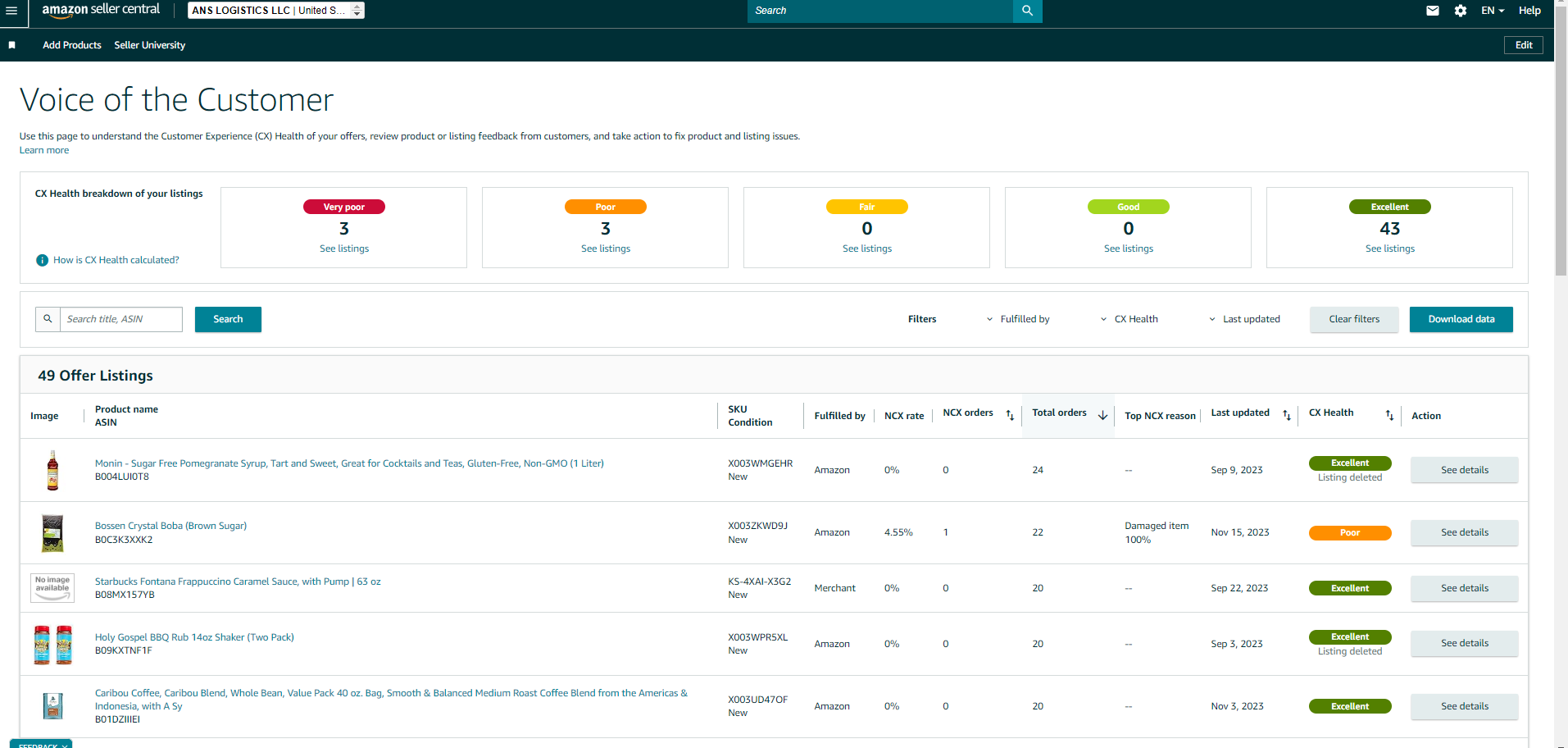Click magnifier icon beside title search
The image size is (1568, 748).
(x=48, y=319)
